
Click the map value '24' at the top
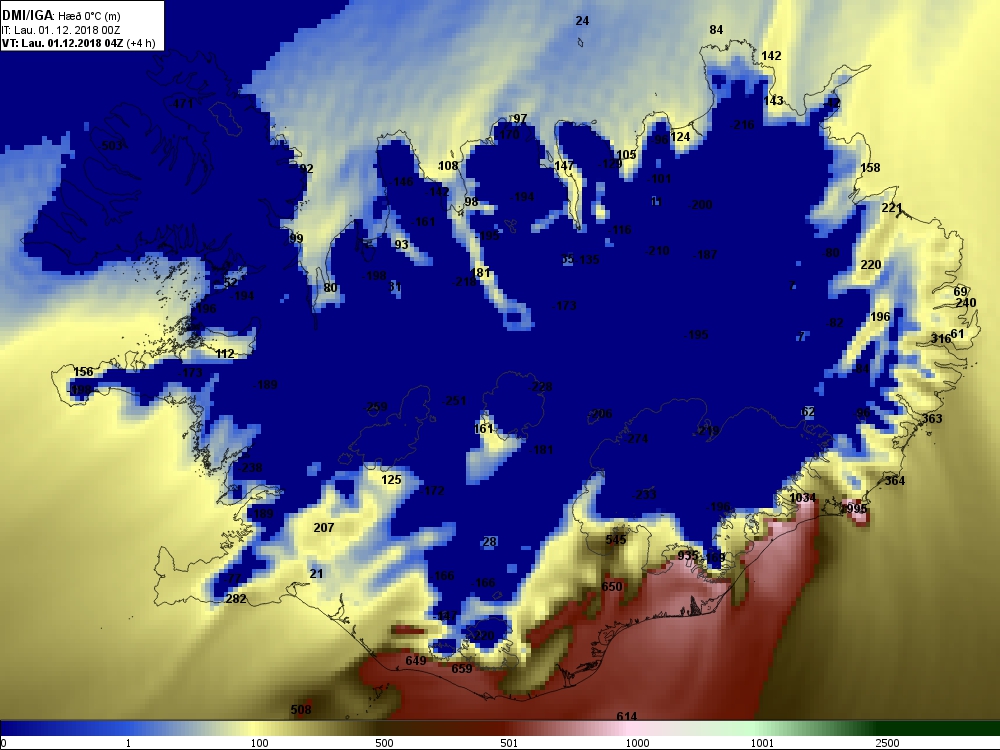[582, 21]
